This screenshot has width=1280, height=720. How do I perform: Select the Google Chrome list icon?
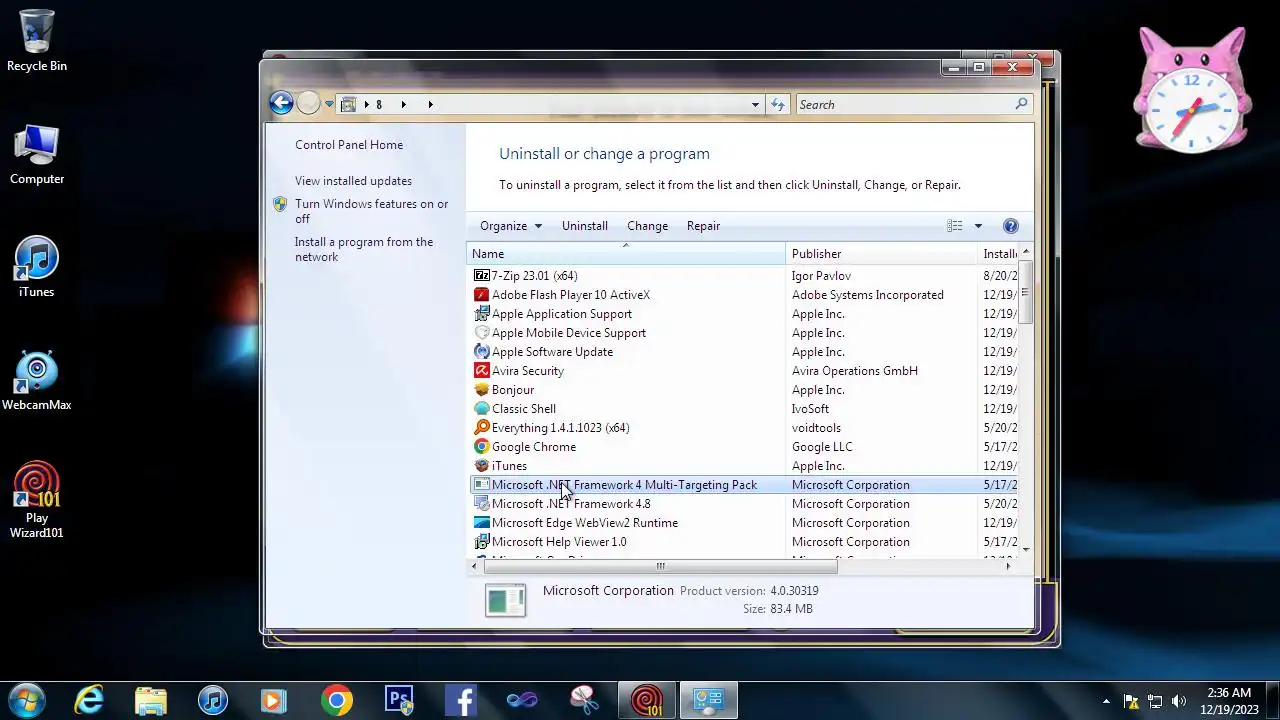(482, 447)
